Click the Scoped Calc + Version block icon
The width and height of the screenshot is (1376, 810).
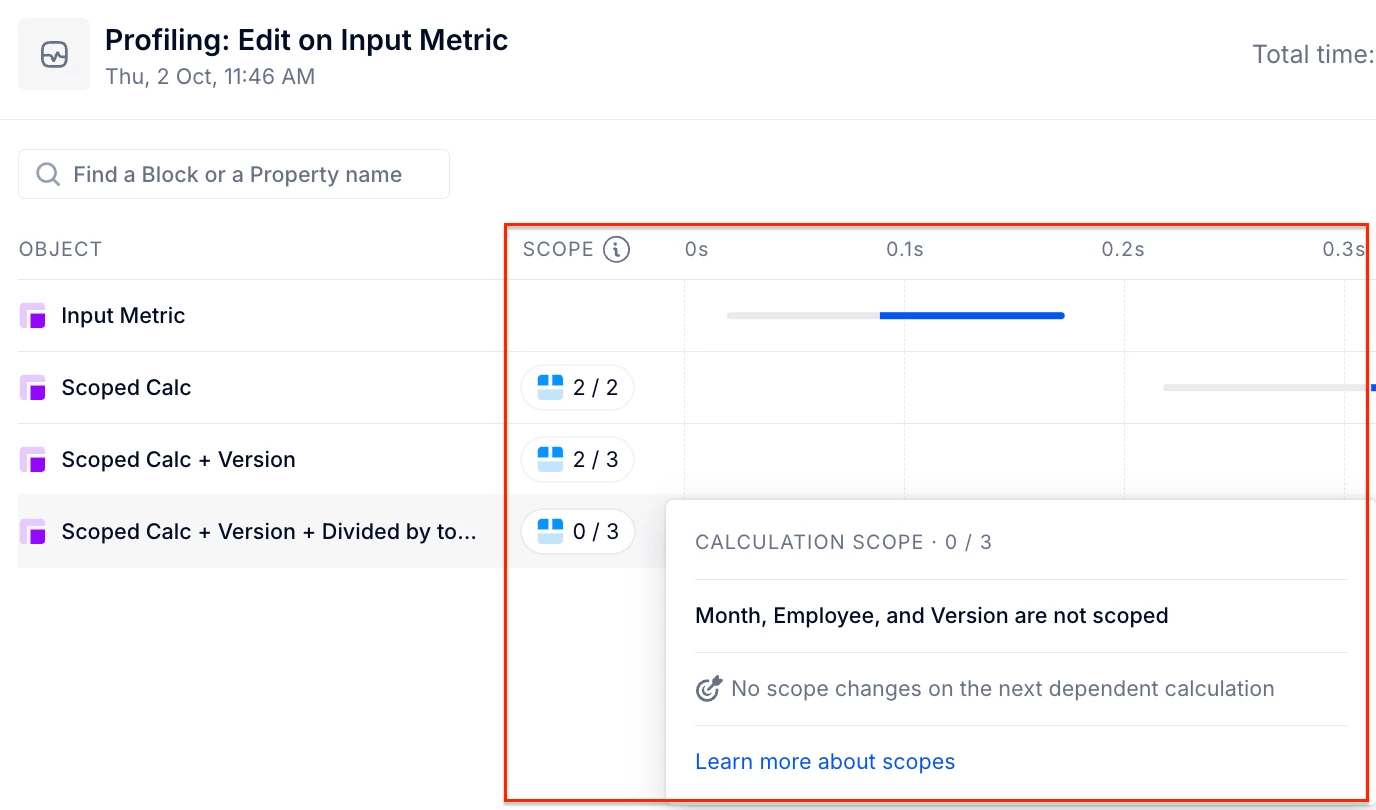point(33,460)
